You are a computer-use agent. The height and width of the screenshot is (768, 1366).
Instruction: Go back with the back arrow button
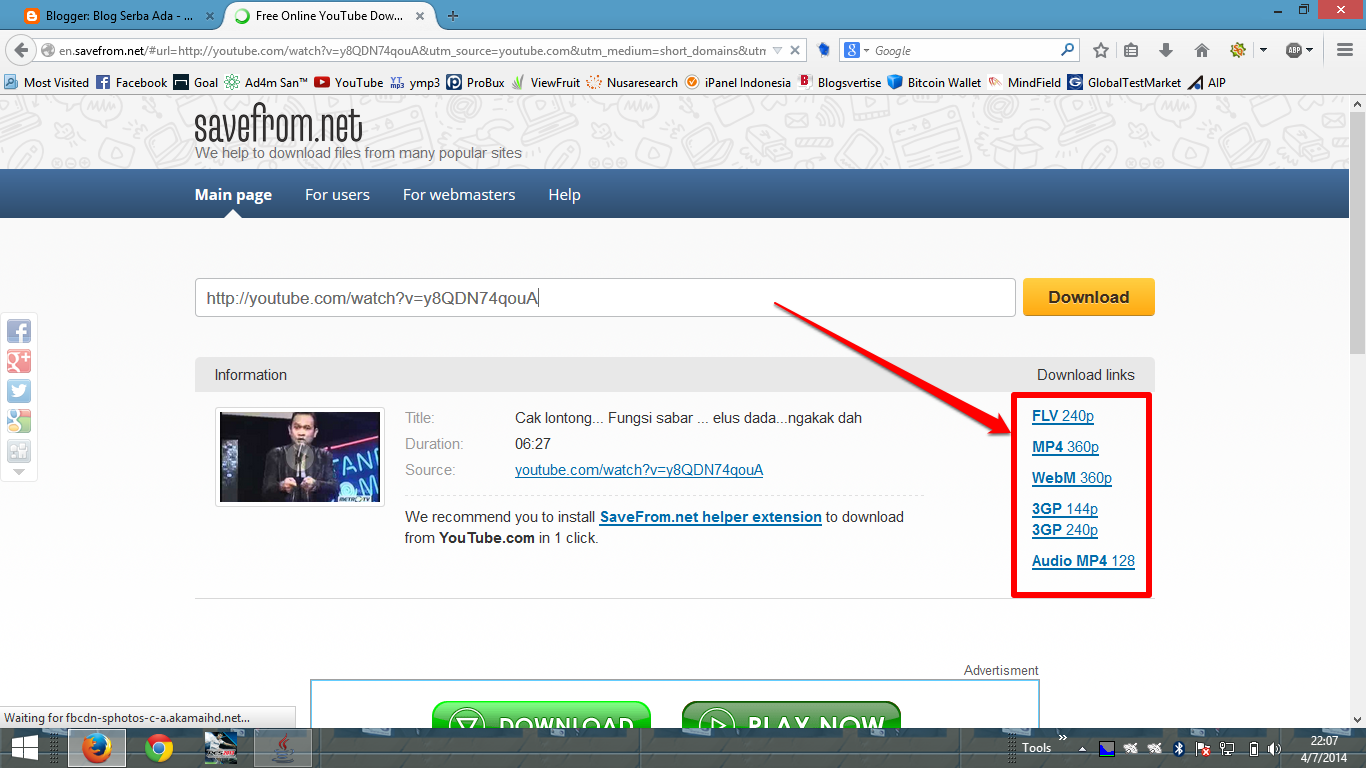(x=20, y=50)
